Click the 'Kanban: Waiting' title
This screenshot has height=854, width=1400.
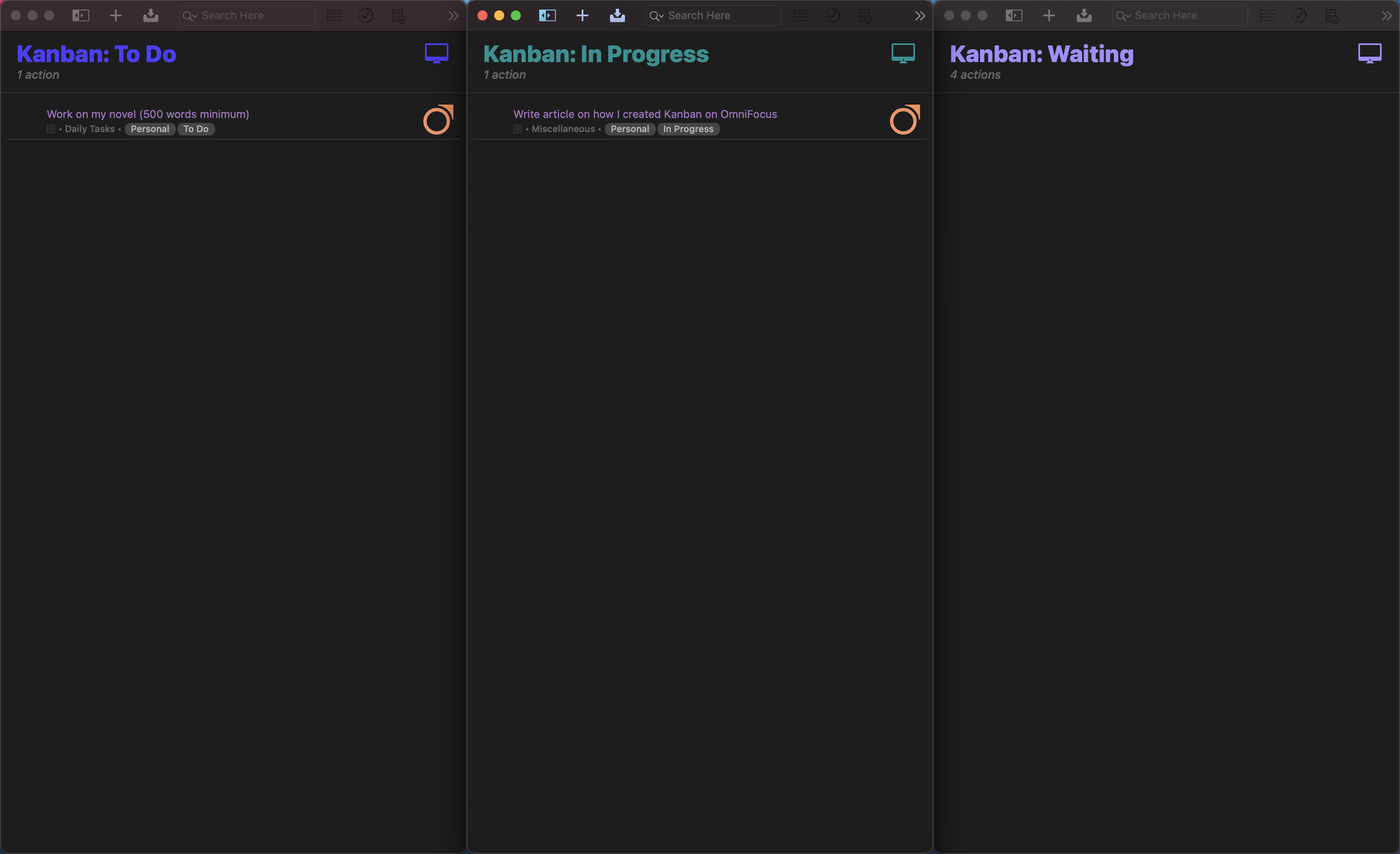coord(1042,54)
